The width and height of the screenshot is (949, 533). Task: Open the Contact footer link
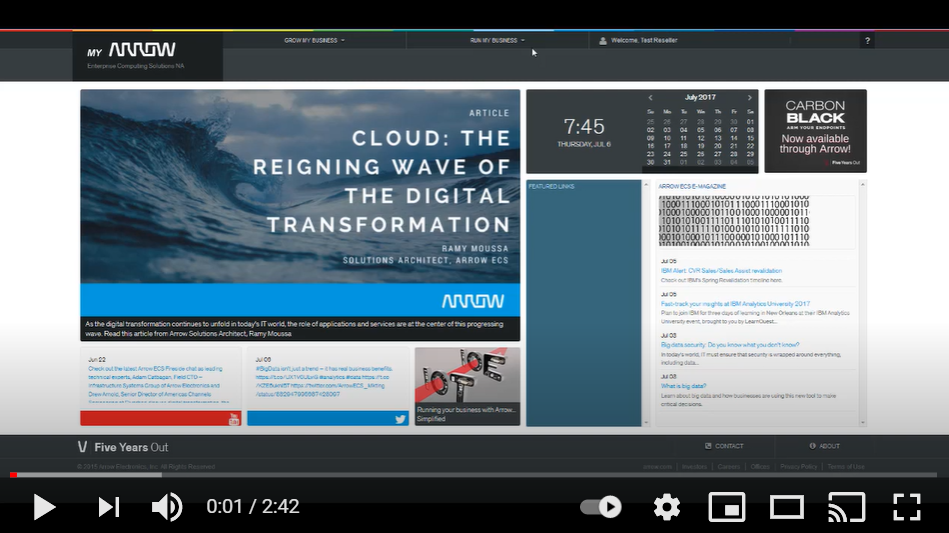724,446
